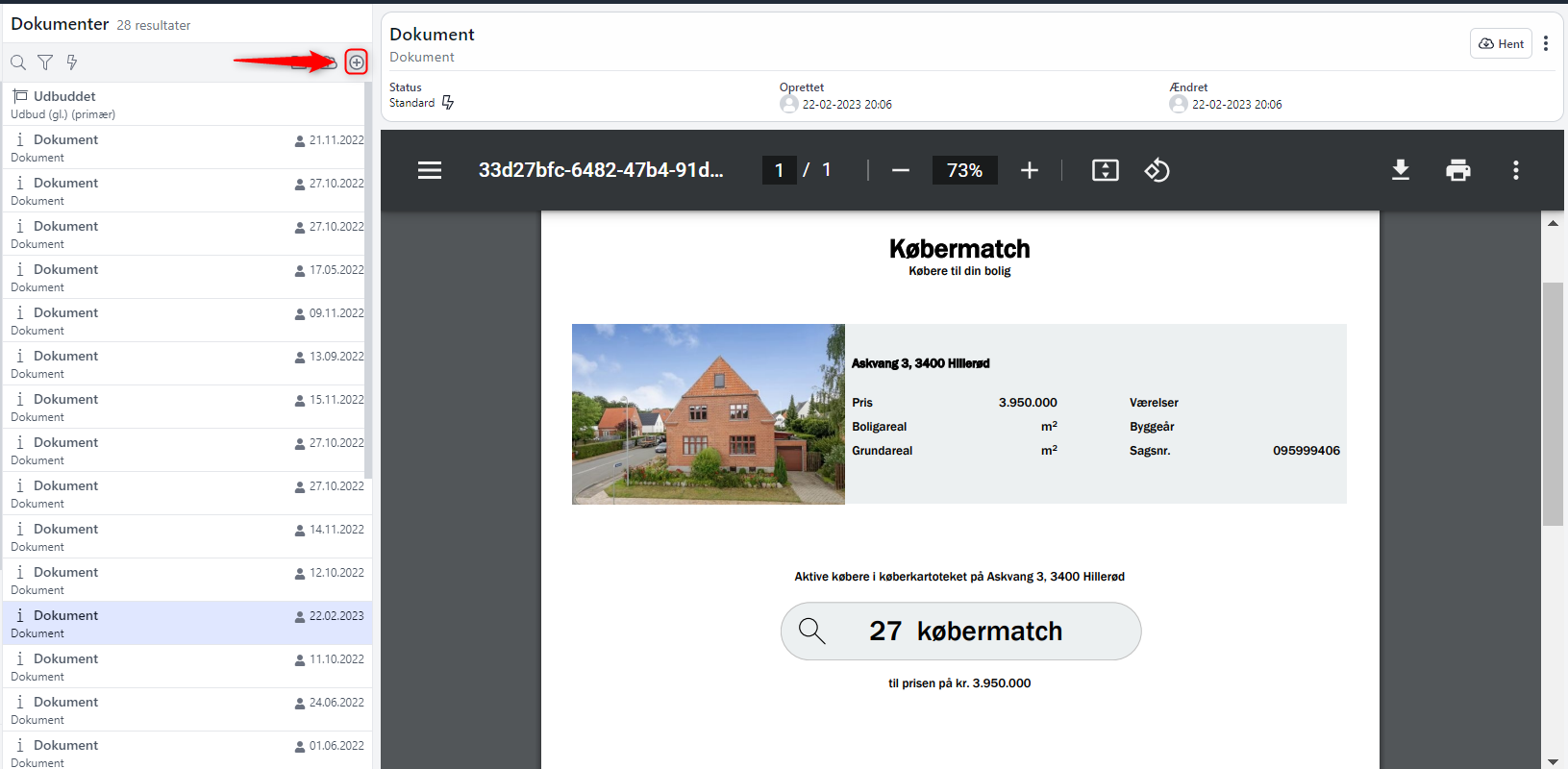Open the document options three-dot menu
This screenshot has height=769, width=1568.
click(x=1546, y=43)
